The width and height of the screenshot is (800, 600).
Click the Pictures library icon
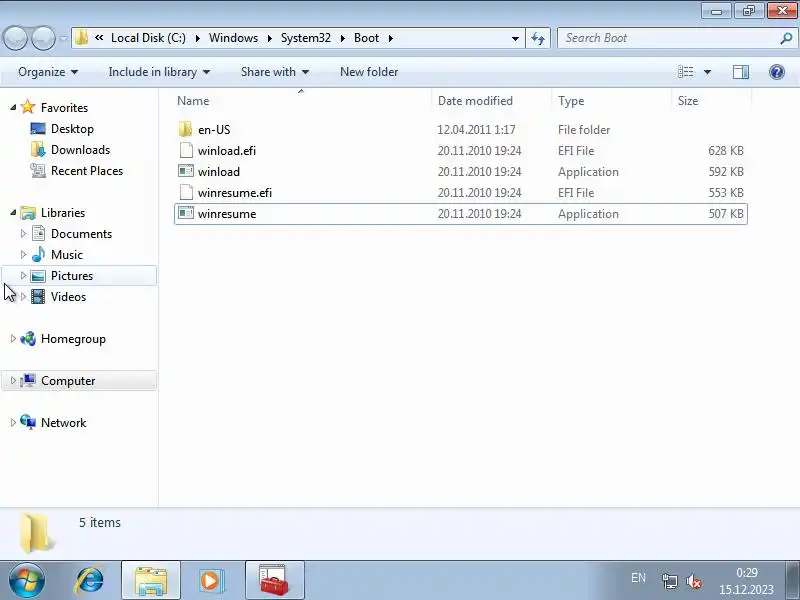pyautogui.click(x=38, y=276)
